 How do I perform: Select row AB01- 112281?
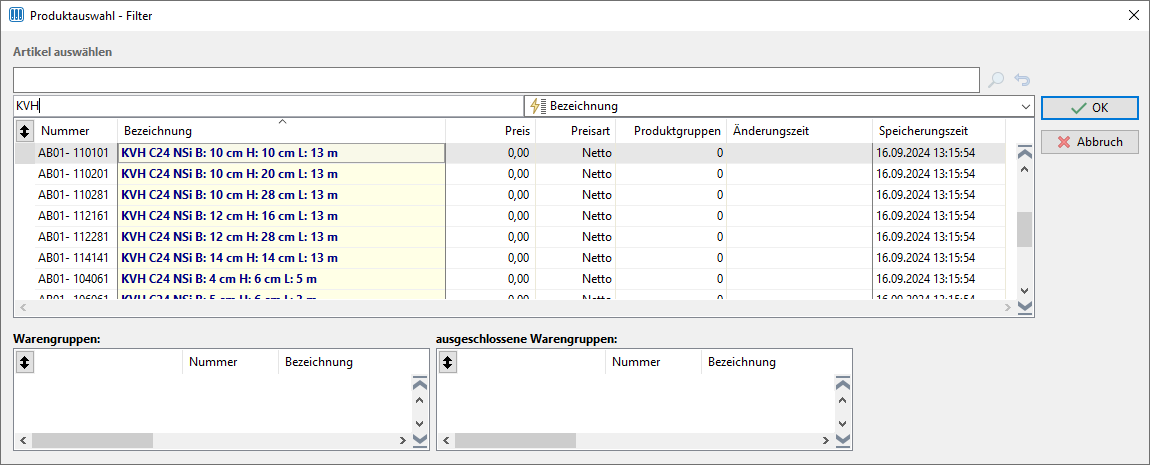(x=510, y=237)
